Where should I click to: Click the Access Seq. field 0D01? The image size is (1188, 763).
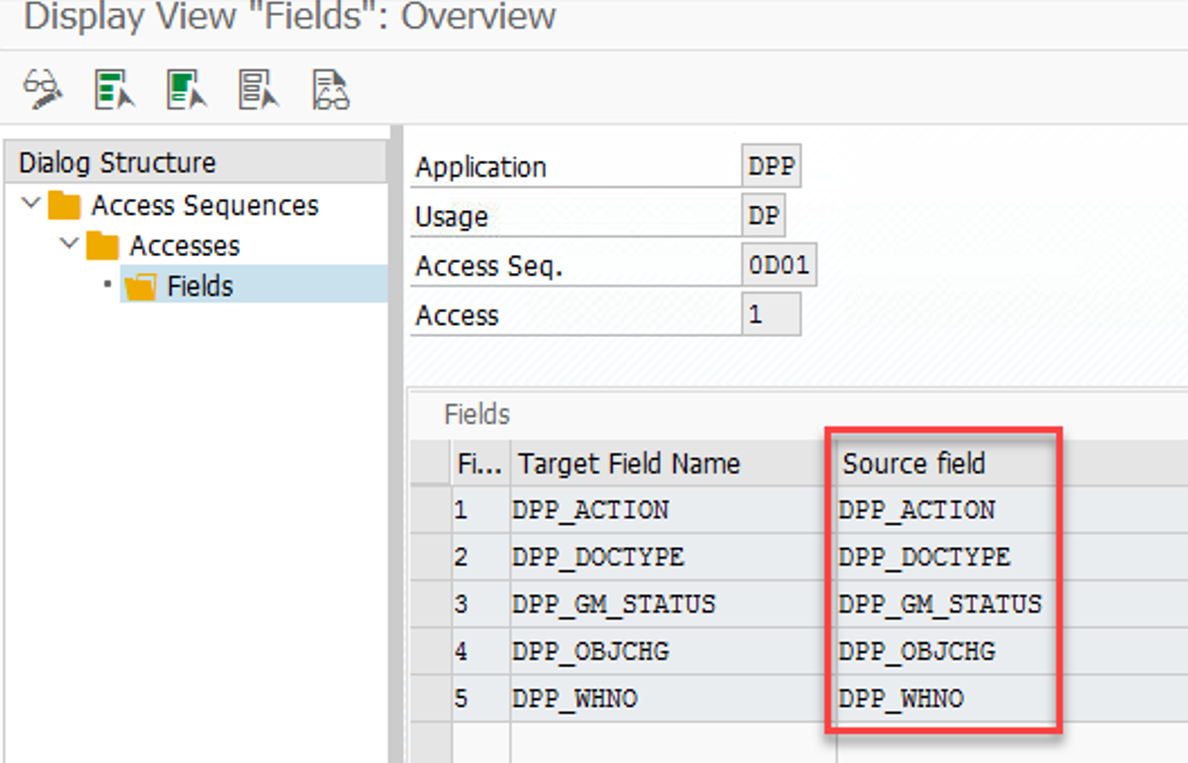tap(779, 265)
